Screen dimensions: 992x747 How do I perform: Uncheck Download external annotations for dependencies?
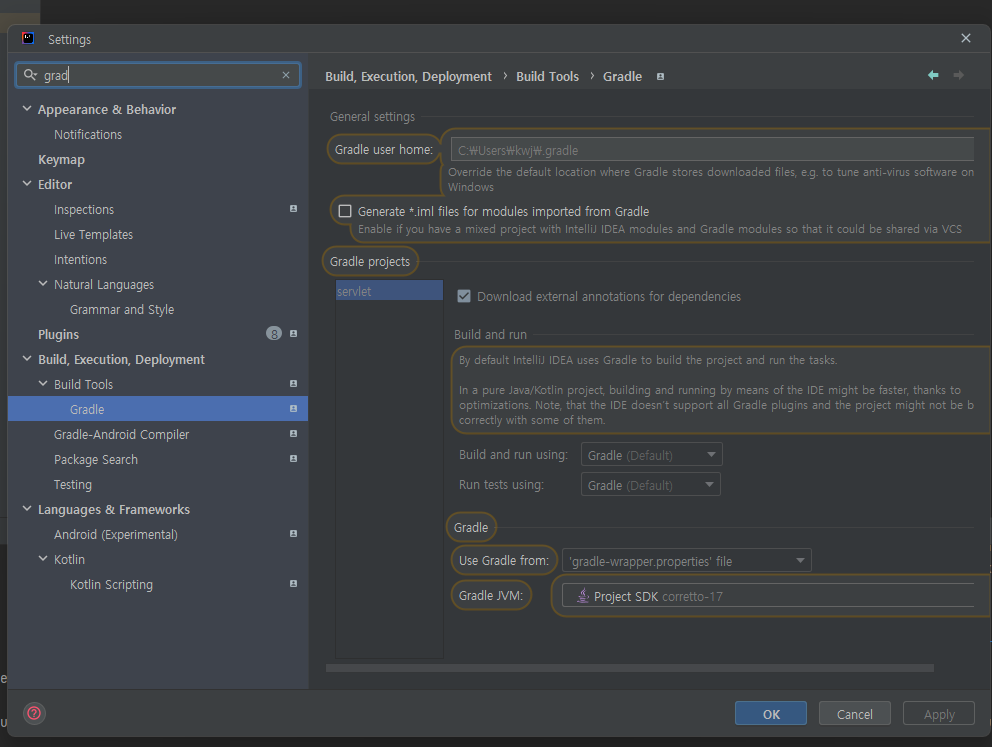(464, 296)
